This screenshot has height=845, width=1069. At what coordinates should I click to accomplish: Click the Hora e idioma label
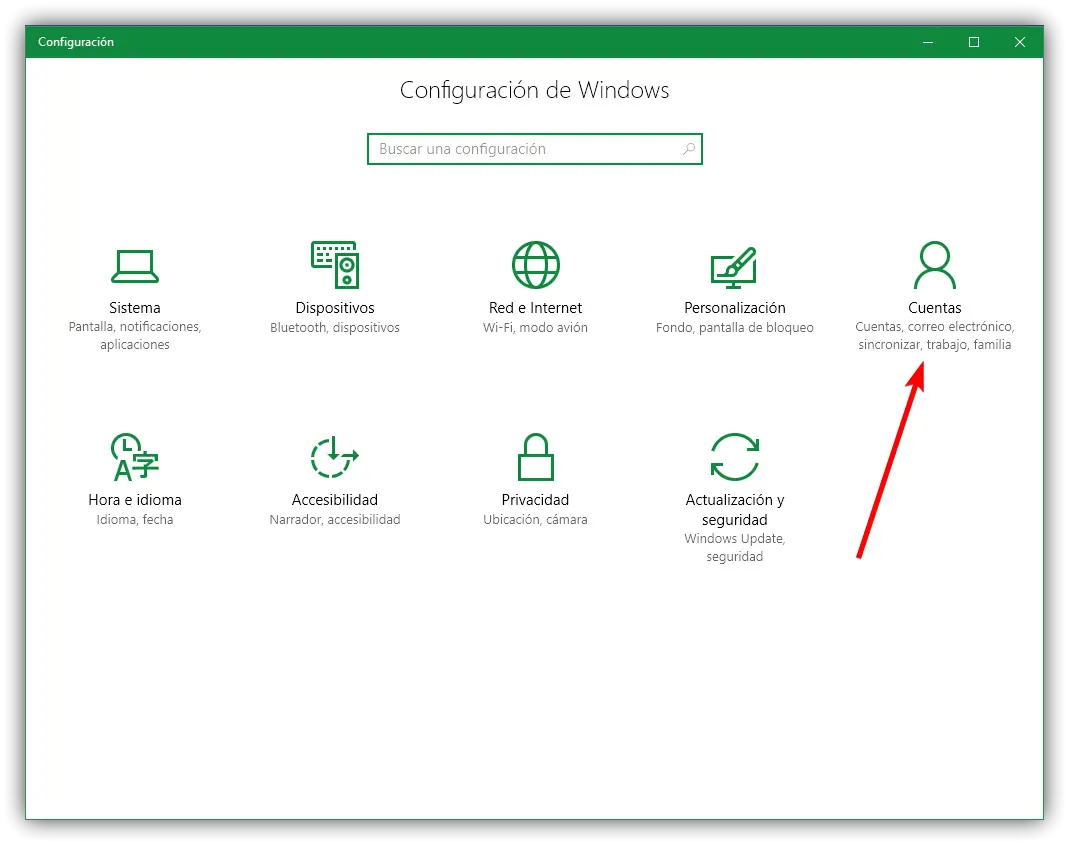point(135,500)
